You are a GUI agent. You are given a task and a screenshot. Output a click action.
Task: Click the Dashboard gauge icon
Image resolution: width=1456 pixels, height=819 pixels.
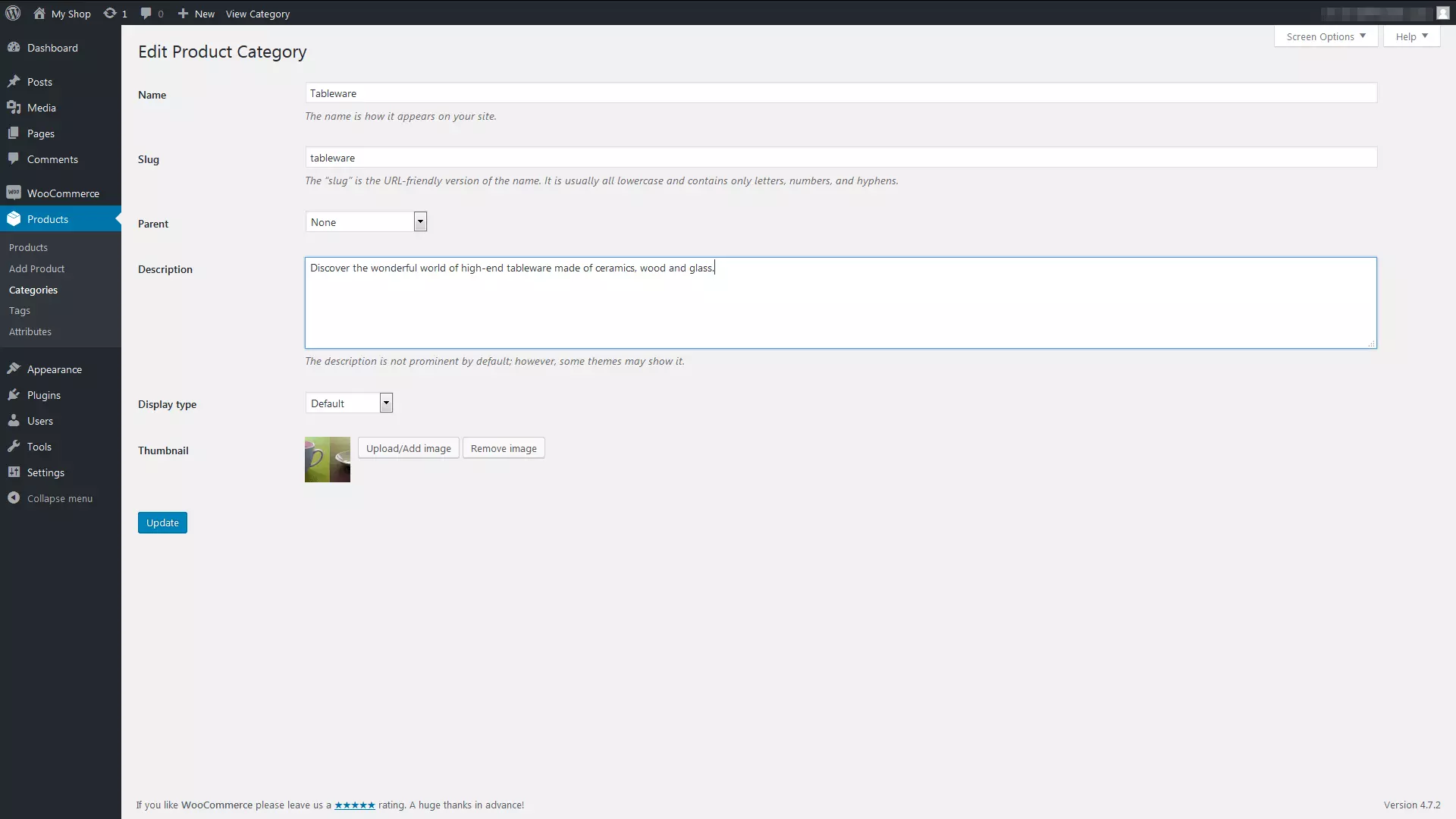14,47
